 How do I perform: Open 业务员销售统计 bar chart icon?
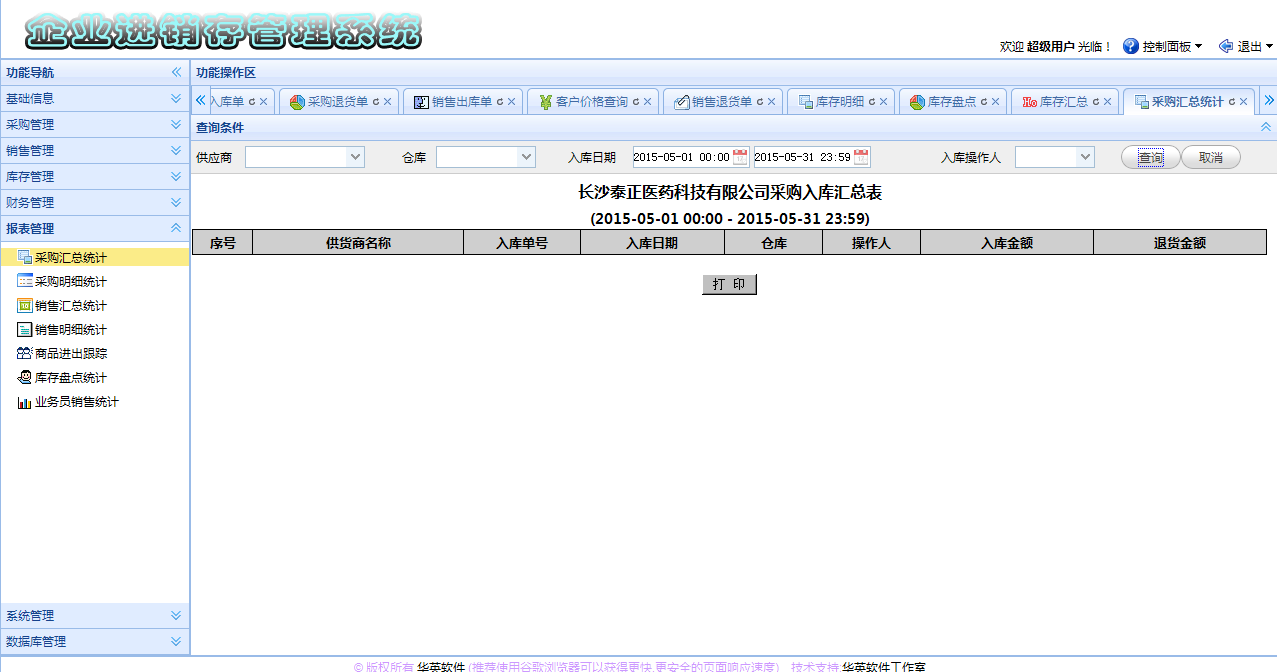(22, 403)
